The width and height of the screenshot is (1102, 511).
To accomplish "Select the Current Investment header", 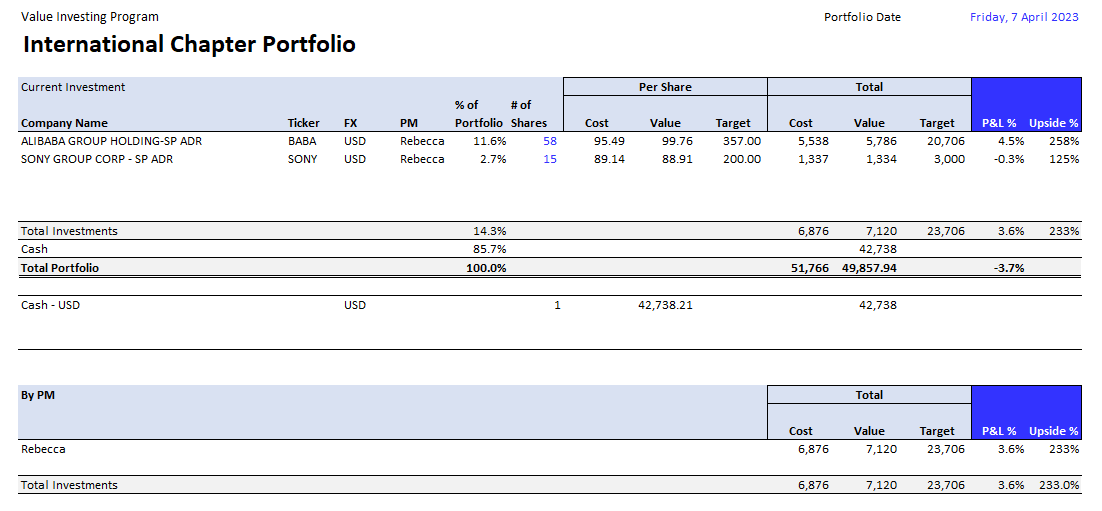I will click(x=73, y=87).
